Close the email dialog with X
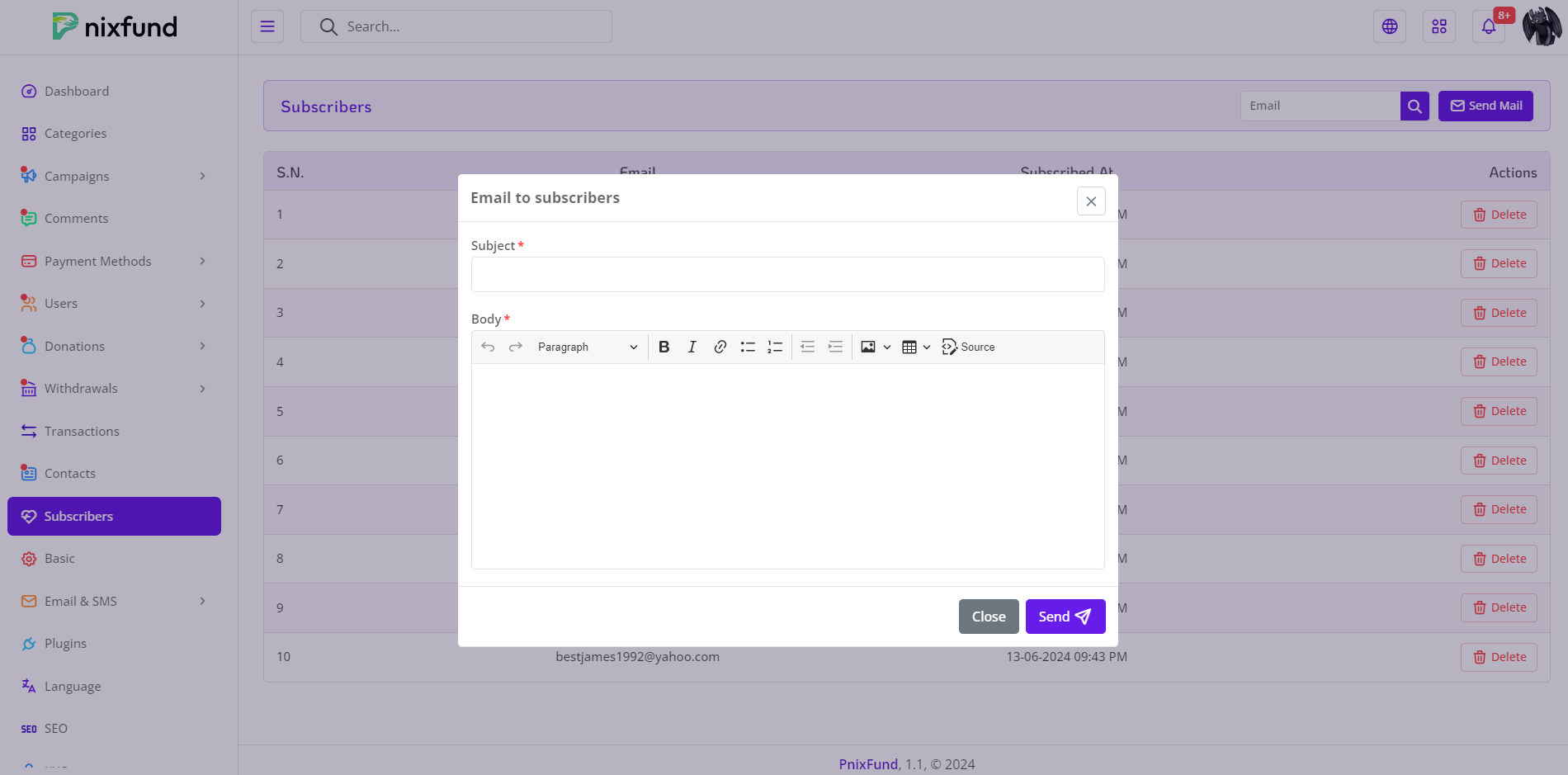 click(x=1090, y=201)
